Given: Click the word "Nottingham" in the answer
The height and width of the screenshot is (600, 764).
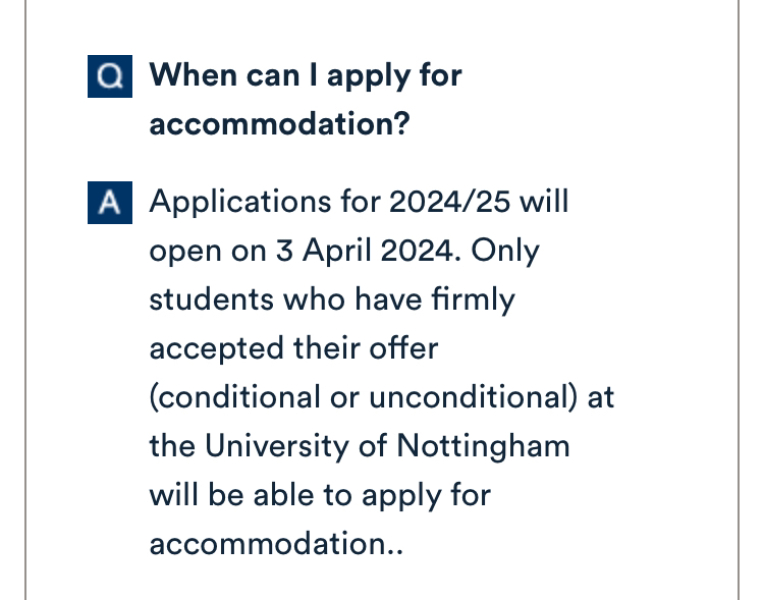Looking at the screenshot, I should click(483, 446).
